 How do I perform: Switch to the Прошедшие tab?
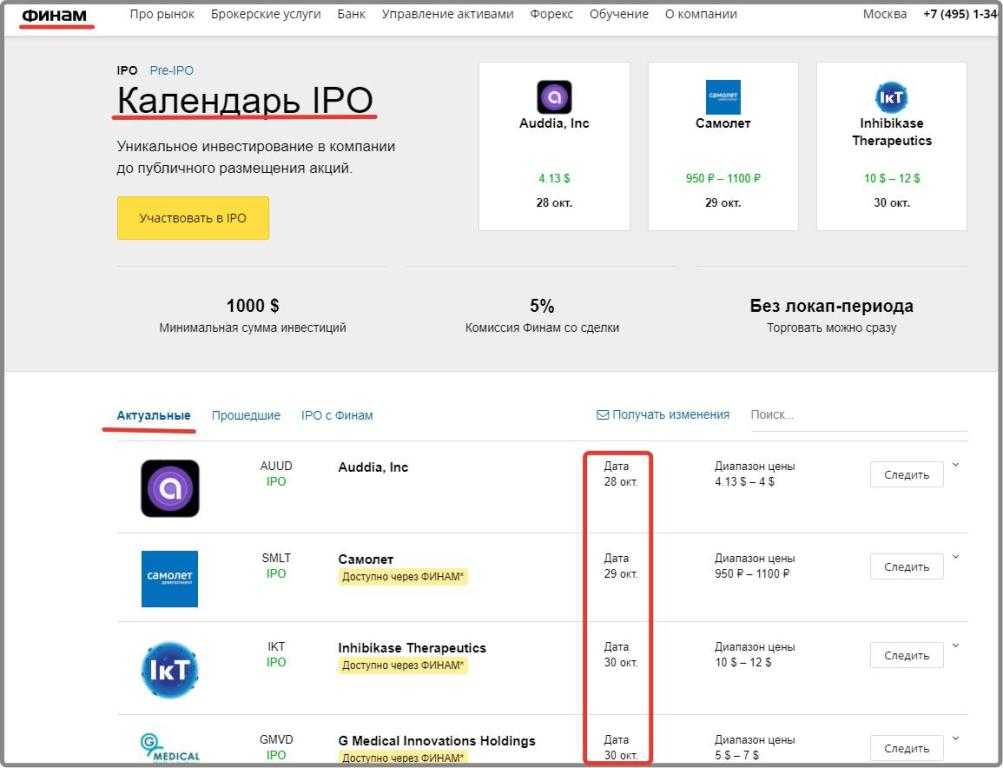246,415
